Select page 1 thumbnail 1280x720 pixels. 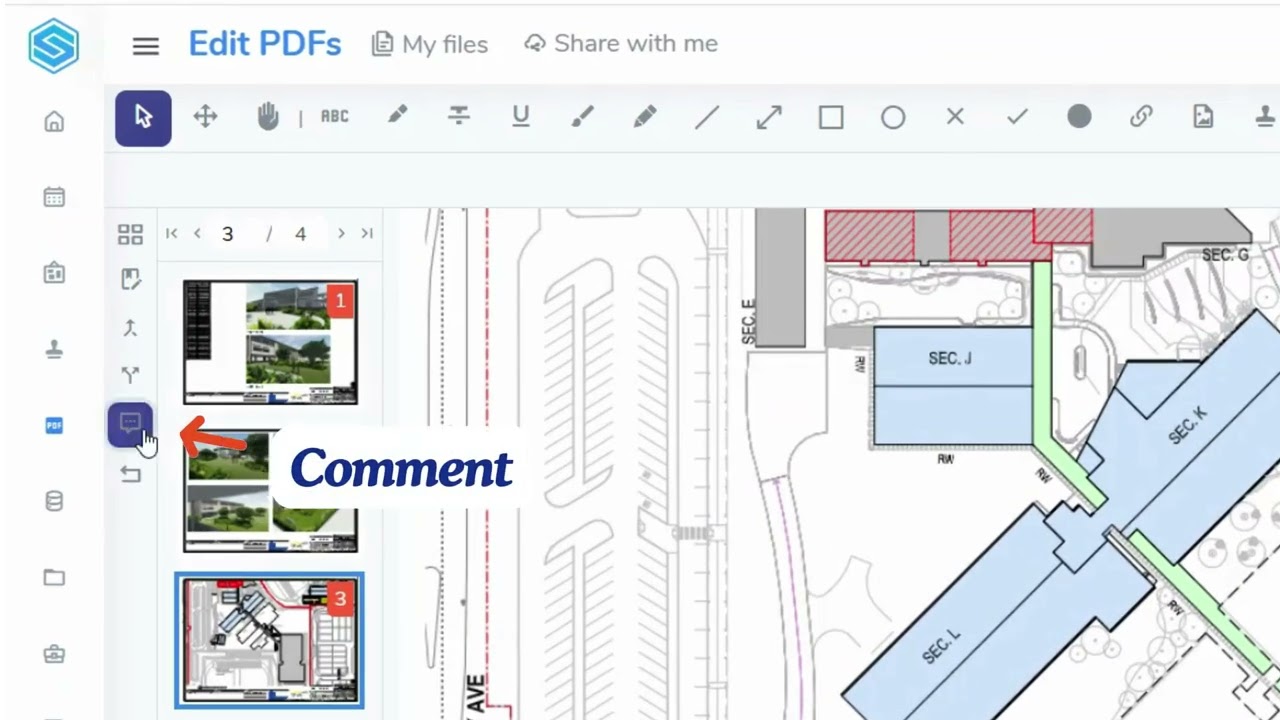pos(270,342)
